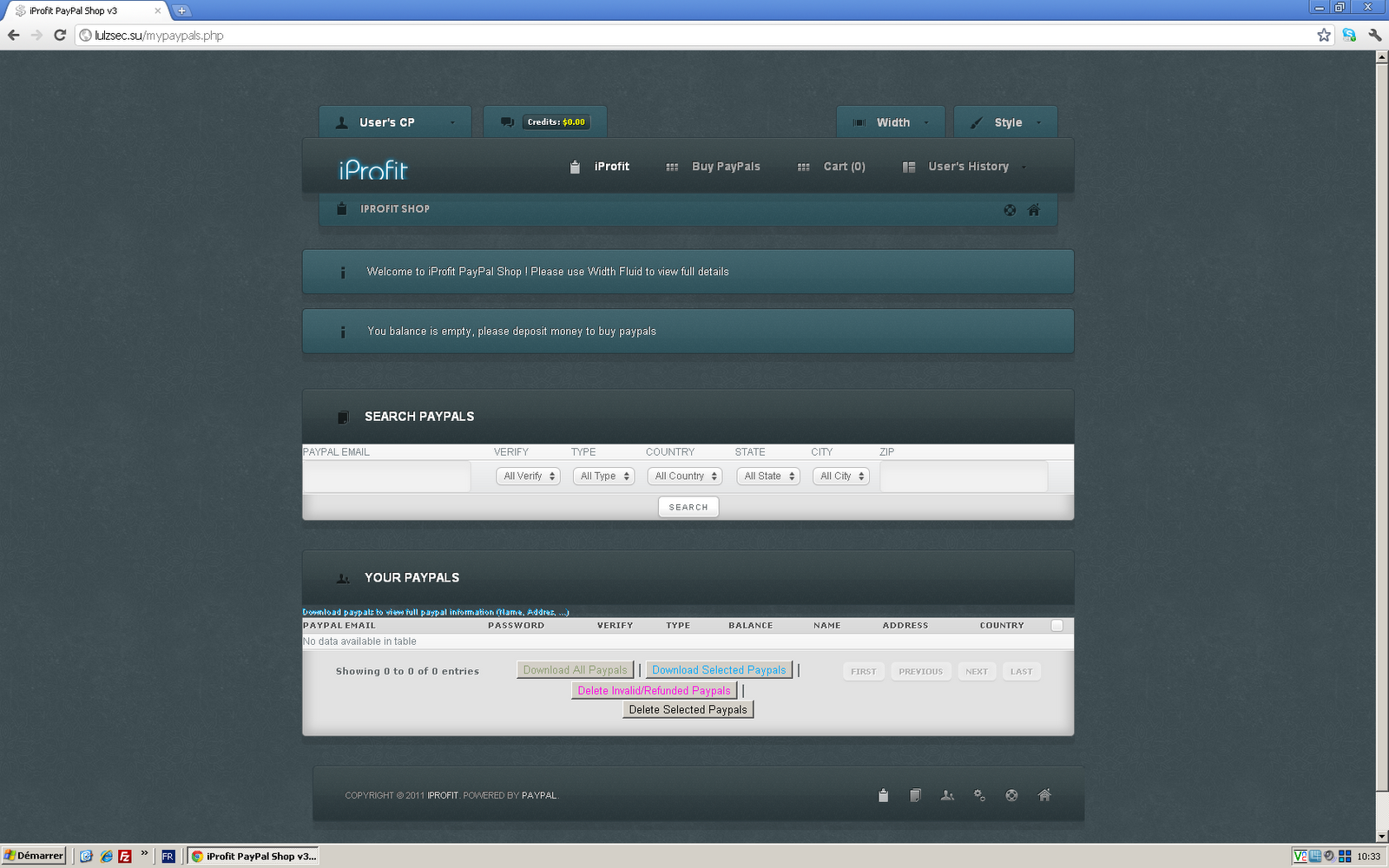Viewport: 1389px width, 868px height.
Task: Click the iProfit PayPal Shop v3 taskbar button
Action: click(x=253, y=856)
